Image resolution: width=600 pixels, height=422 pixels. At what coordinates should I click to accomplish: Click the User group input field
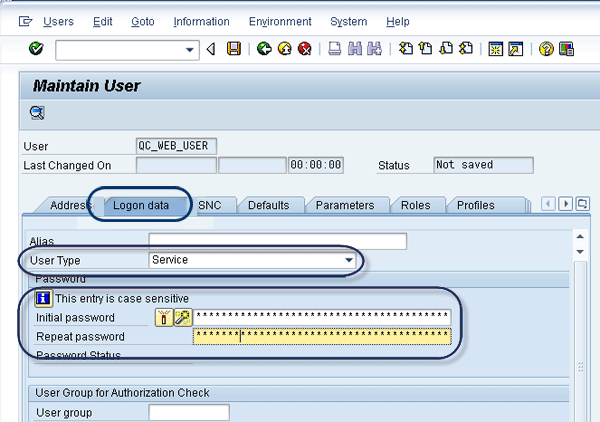(188, 412)
